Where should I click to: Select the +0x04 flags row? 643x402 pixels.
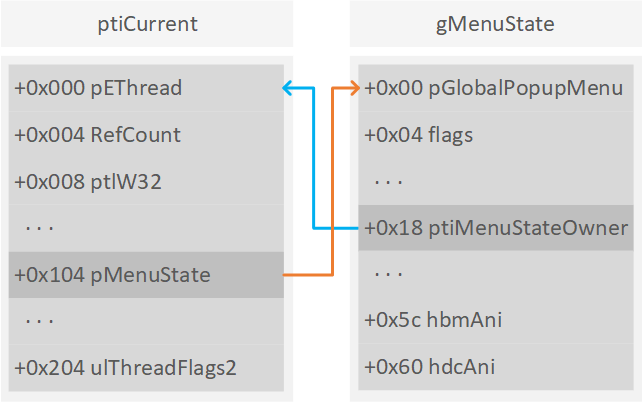(x=418, y=134)
